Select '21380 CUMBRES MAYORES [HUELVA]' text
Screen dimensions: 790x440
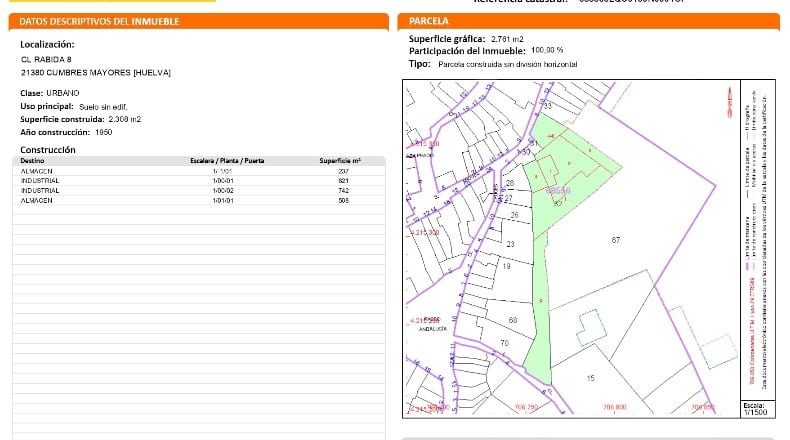point(96,73)
